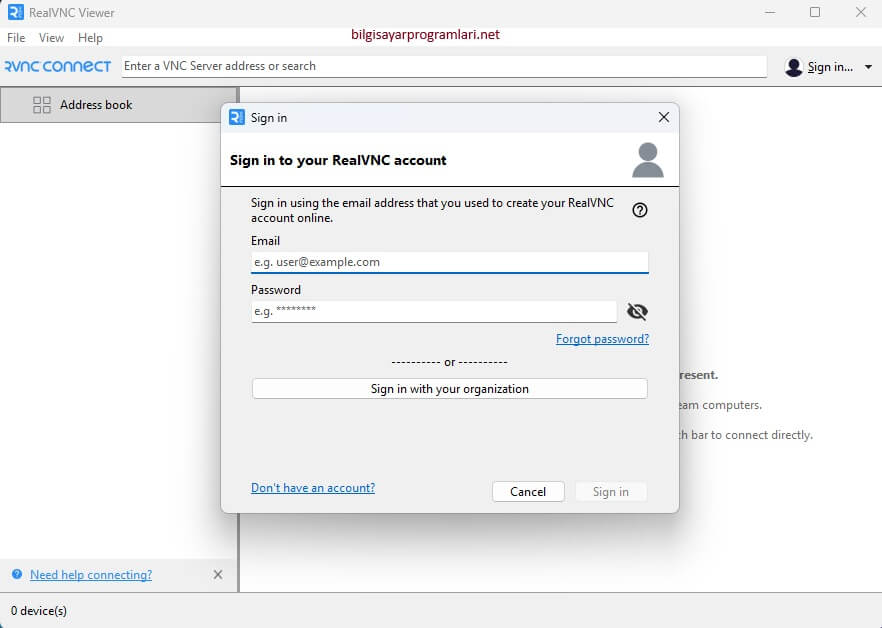Click the Address book grid icon
This screenshot has height=628, width=882.
pyautogui.click(x=42, y=105)
